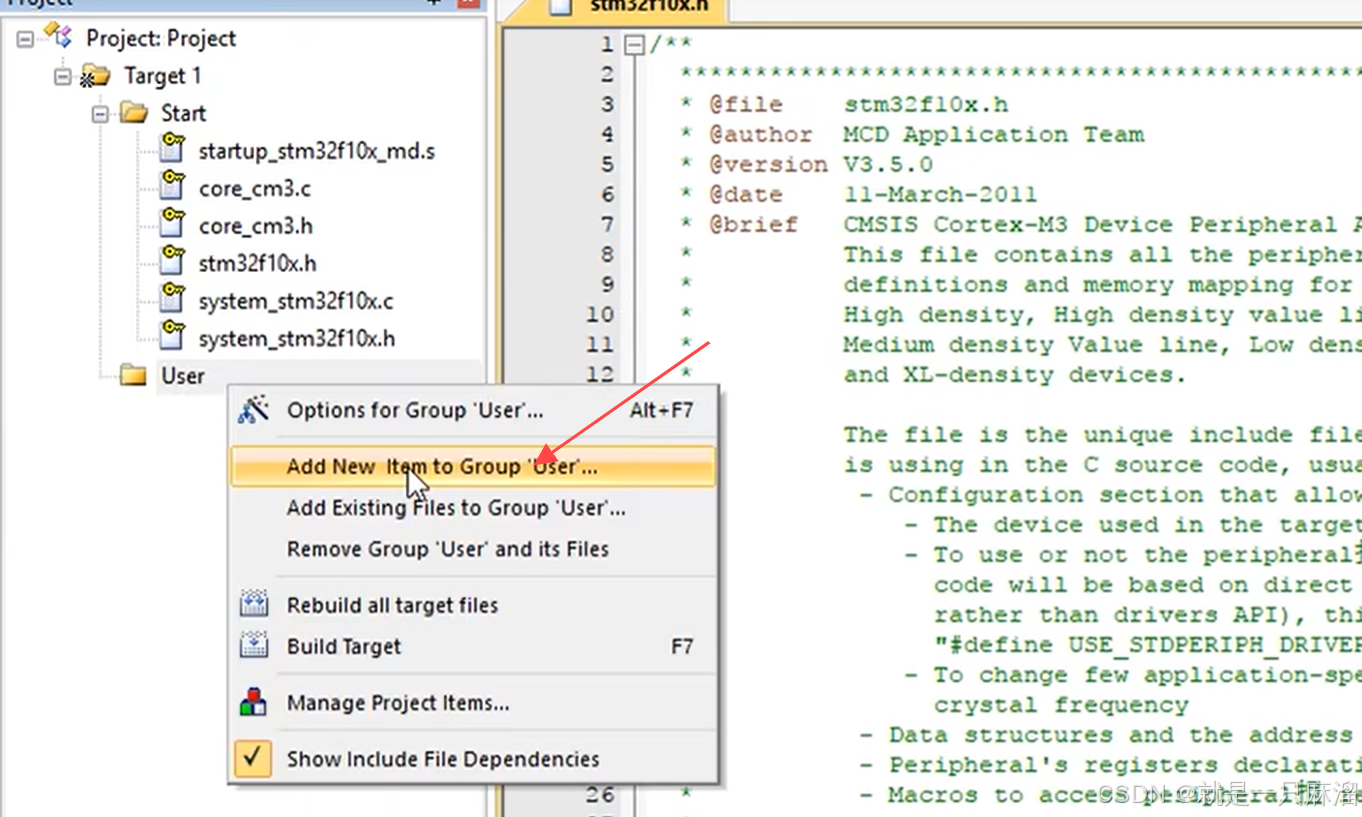Select the Target 1 label
Viewport: 1362px width, 817px height.
point(162,76)
